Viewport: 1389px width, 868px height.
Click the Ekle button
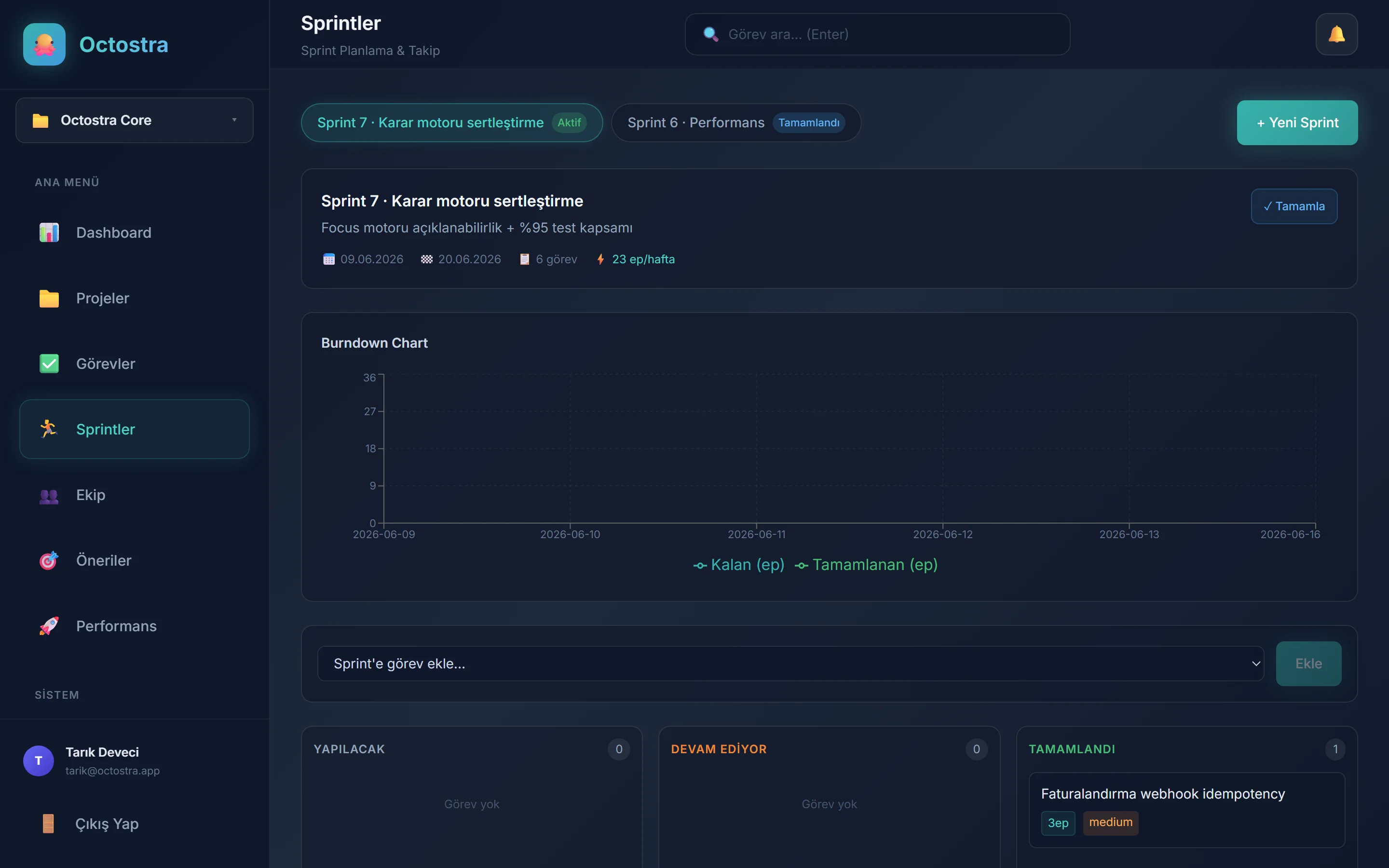click(1308, 664)
